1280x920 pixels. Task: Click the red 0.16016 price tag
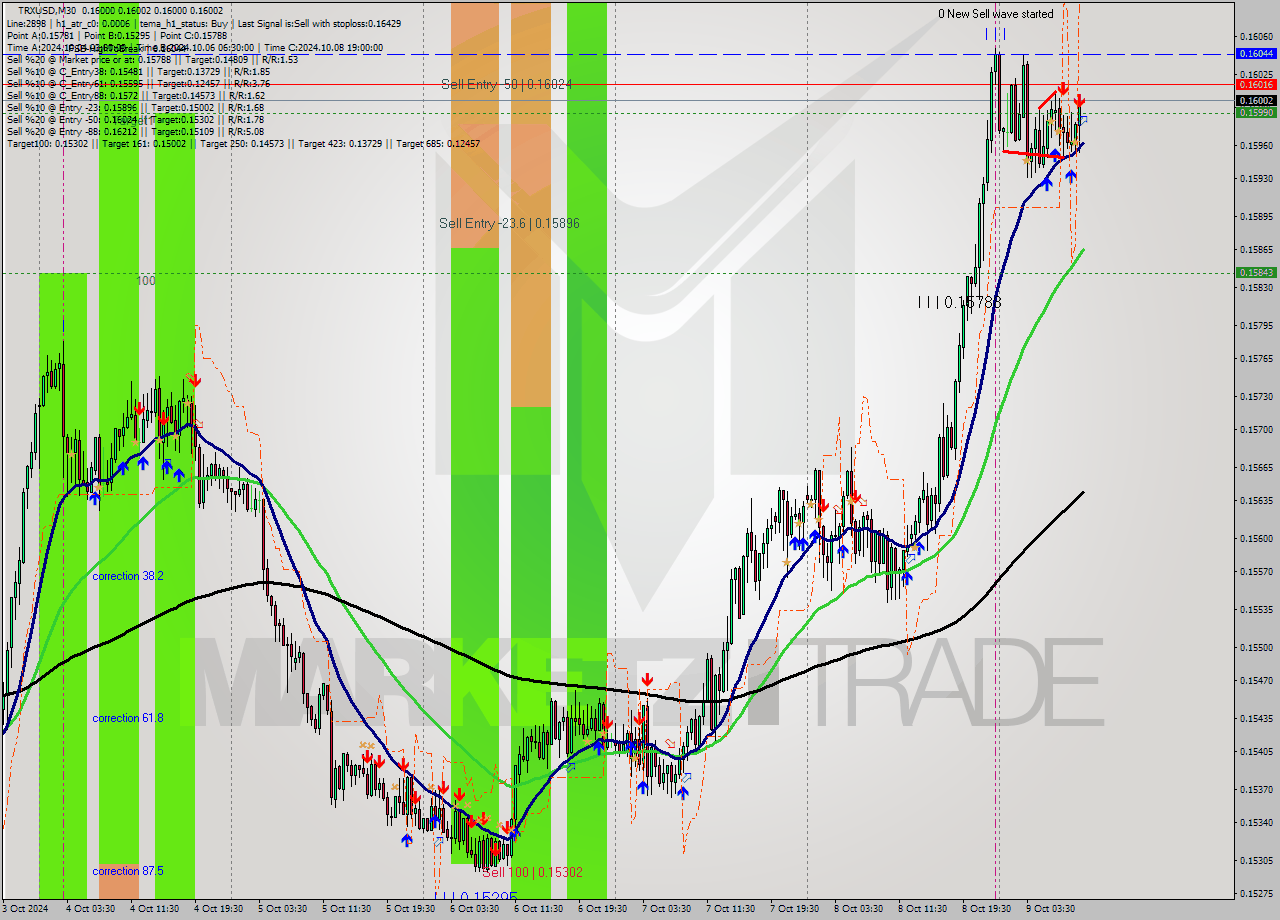[x=1256, y=85]
